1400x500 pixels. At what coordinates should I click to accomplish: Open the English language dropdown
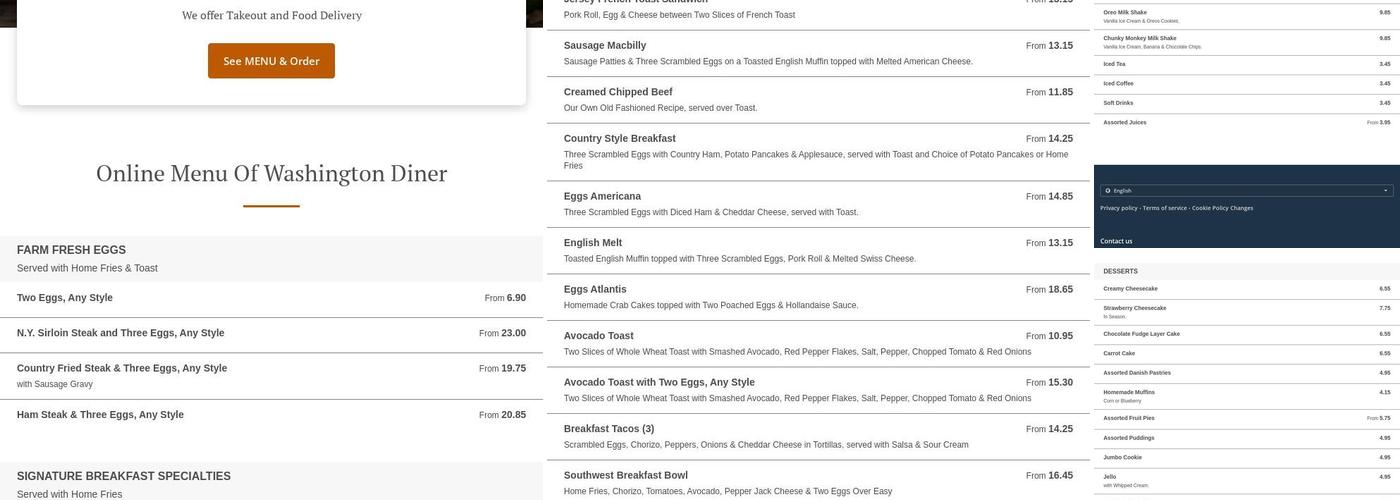[x=1246, y=190]
